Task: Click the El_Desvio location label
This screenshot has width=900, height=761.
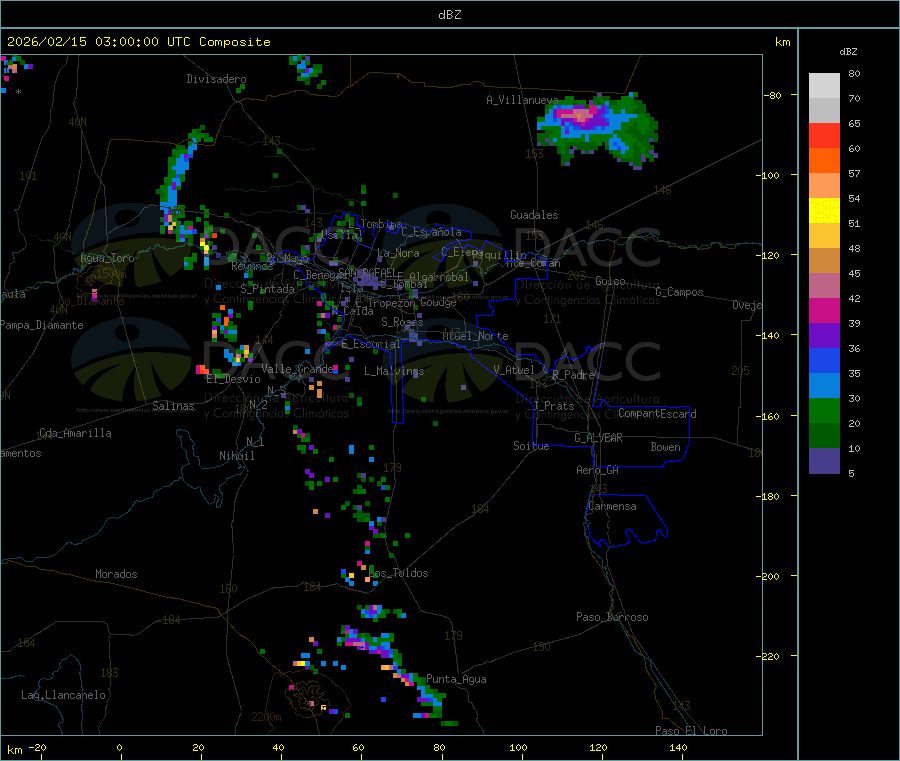Action: 233,379
